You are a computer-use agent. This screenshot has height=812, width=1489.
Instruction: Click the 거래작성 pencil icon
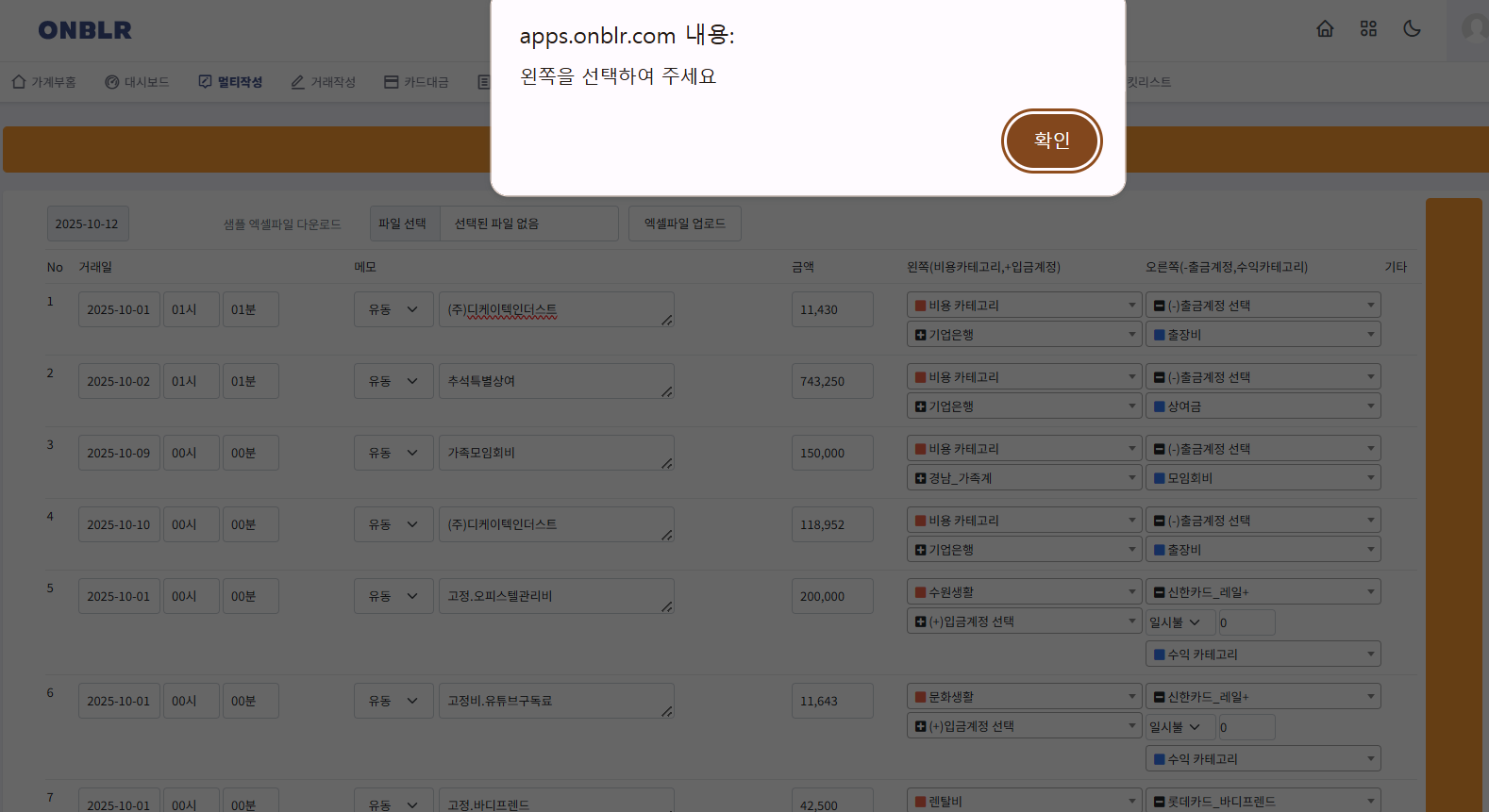tap(298, 82)
